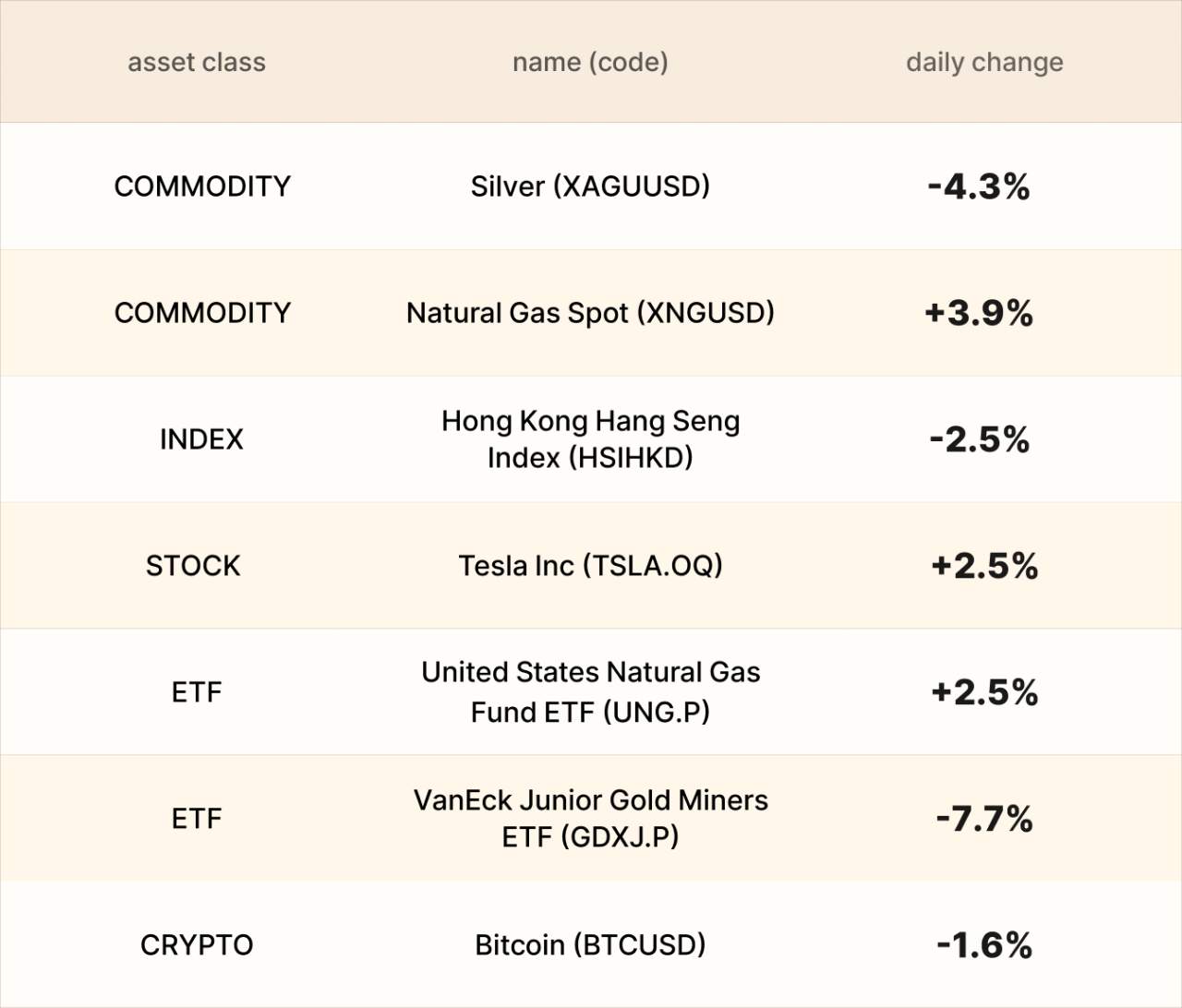Viewport: 1182px width, 1008px height.
Task: Click the UNG.P ETF +2.5% change
Action: pyautogui.click(x=984, y=693)
